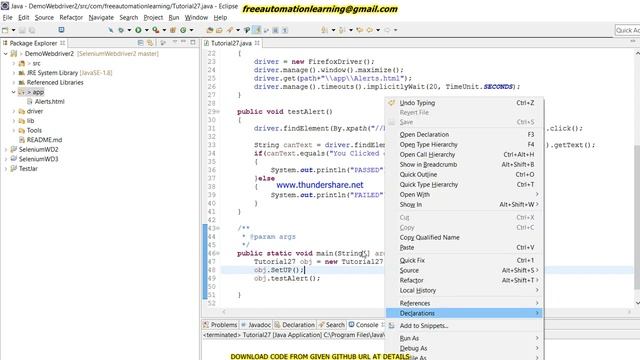Screen dimensions: 640x360
Task: Select README.md file
Action: pos(44,140)
